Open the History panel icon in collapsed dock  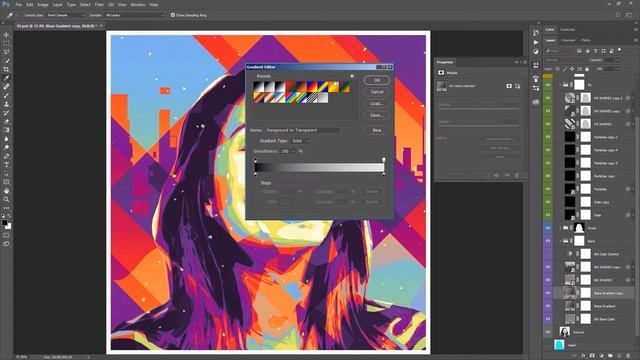(x=536, y=33)
